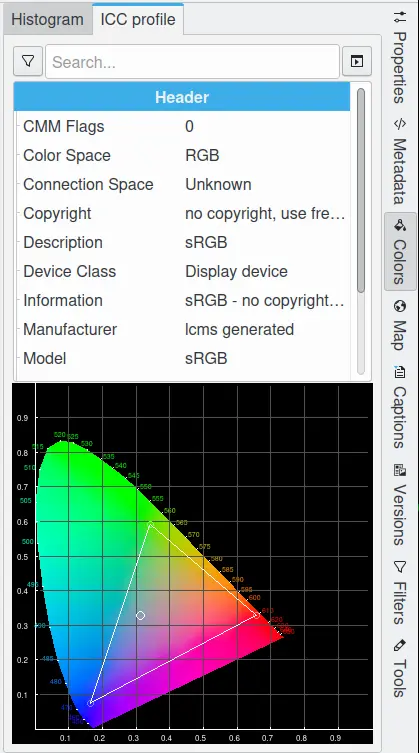This screenshot has width=419, height=753.
Task: Select the ICC profile tab
Action: coord(137,20)
